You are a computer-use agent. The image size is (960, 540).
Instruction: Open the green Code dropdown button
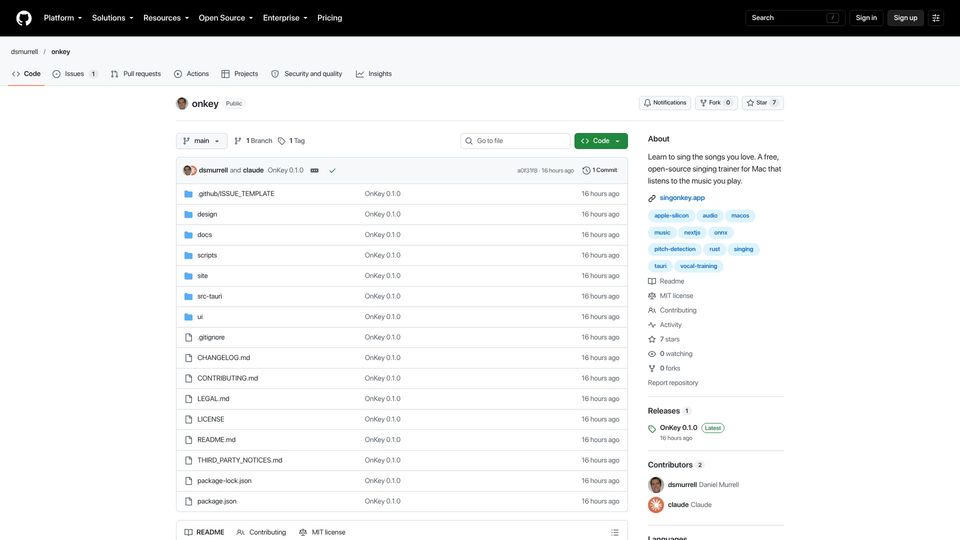coord(601,141)
